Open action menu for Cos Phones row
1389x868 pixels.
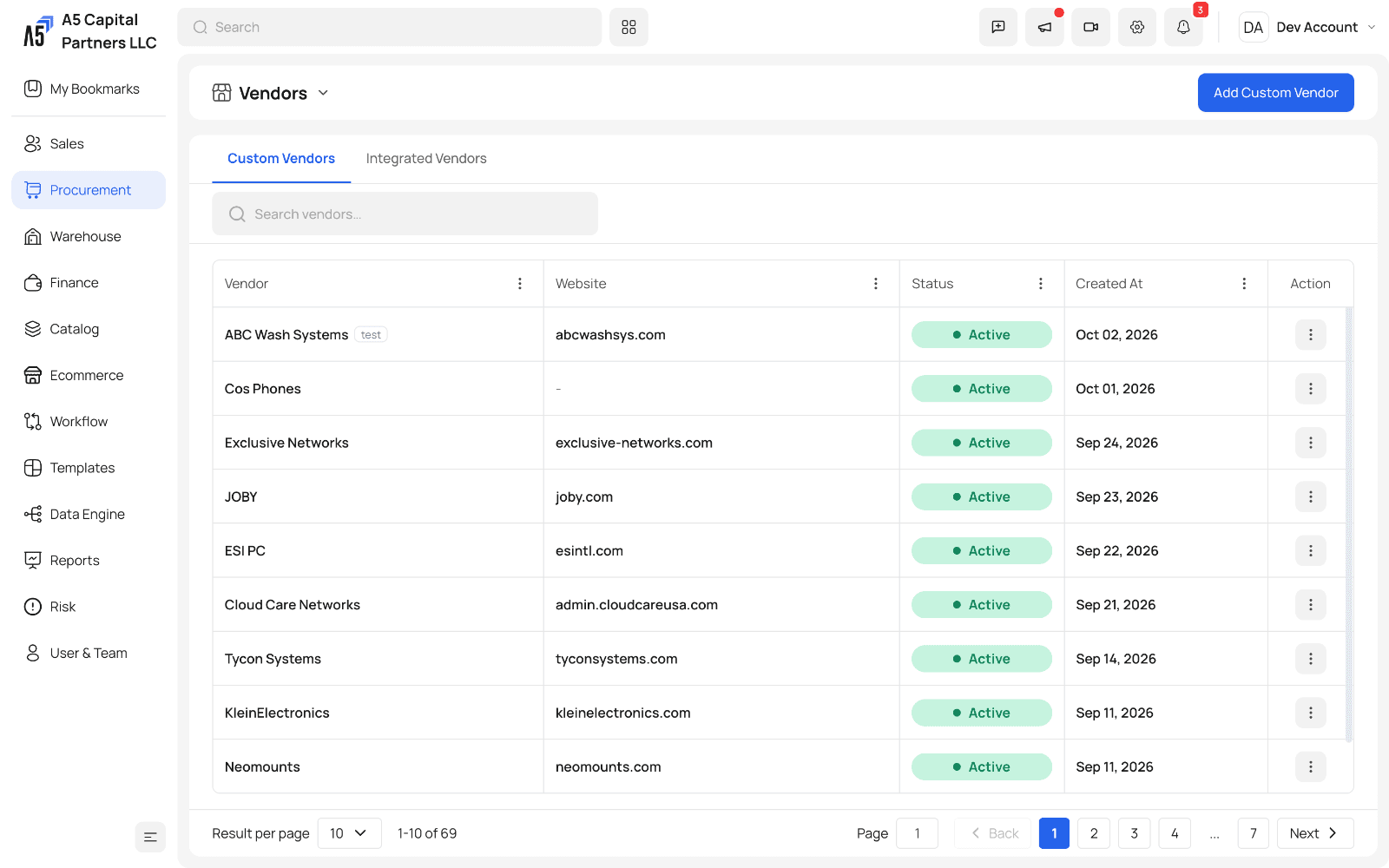coord(1310,389)
